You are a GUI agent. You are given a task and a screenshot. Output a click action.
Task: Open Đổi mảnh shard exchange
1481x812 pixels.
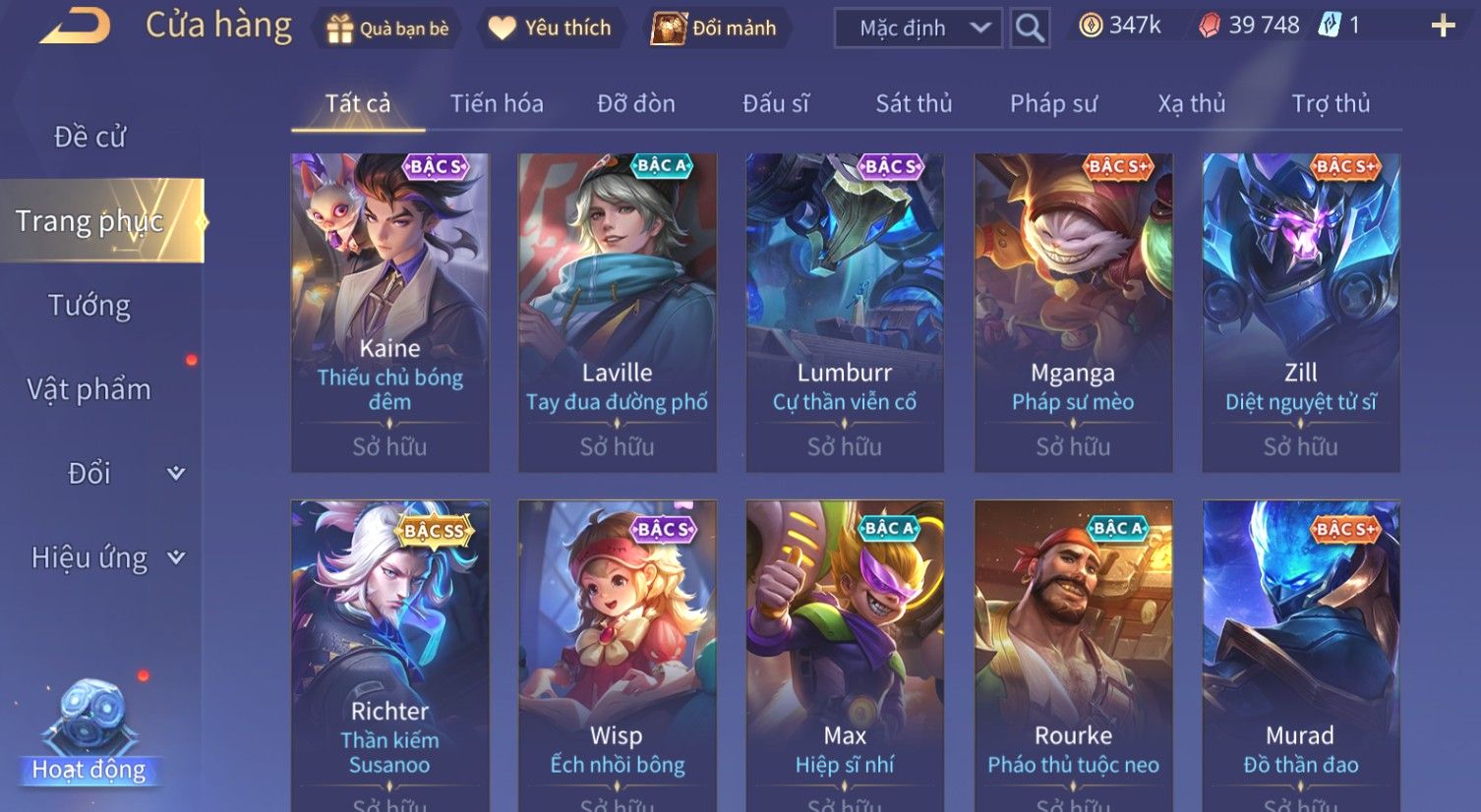[715, 29]
